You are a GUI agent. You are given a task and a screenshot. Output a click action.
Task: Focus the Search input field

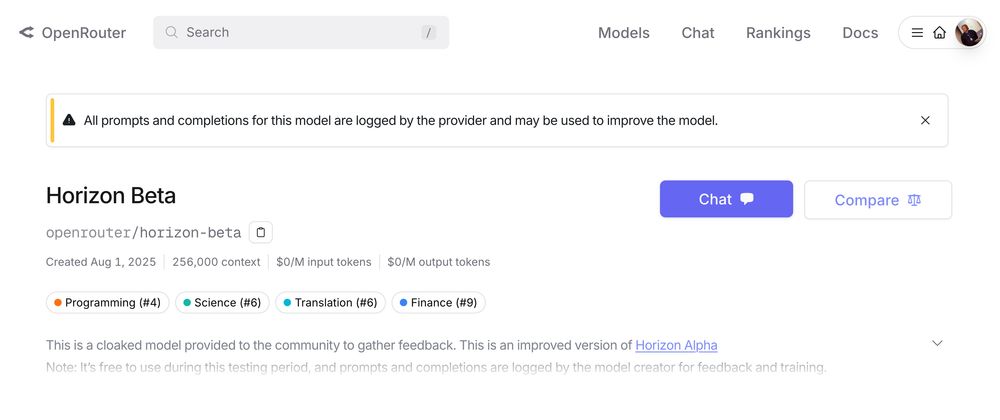coord(301,33)
